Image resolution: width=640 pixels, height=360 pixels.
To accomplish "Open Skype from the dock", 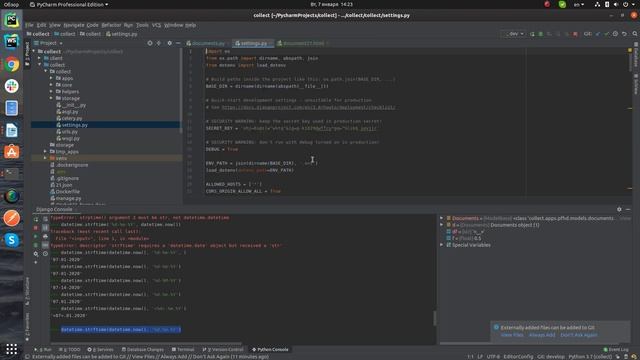I will (11, 240).
